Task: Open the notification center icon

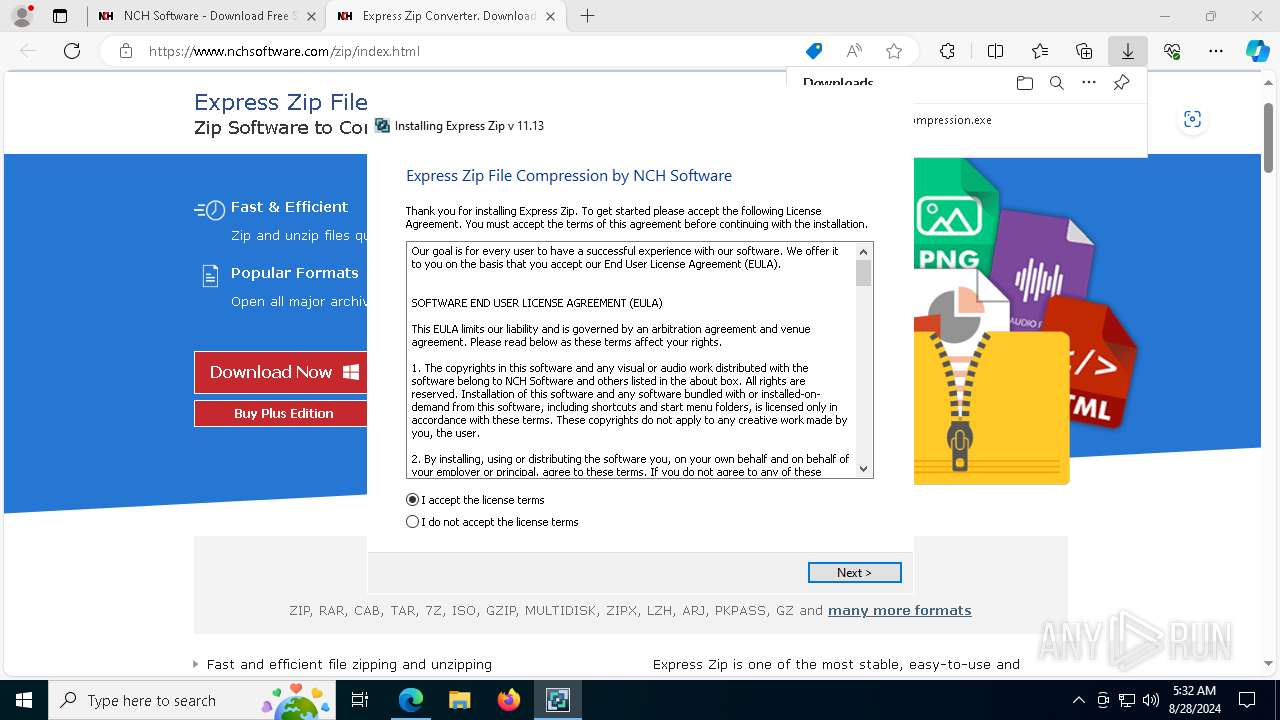Action: [1247, 700]
